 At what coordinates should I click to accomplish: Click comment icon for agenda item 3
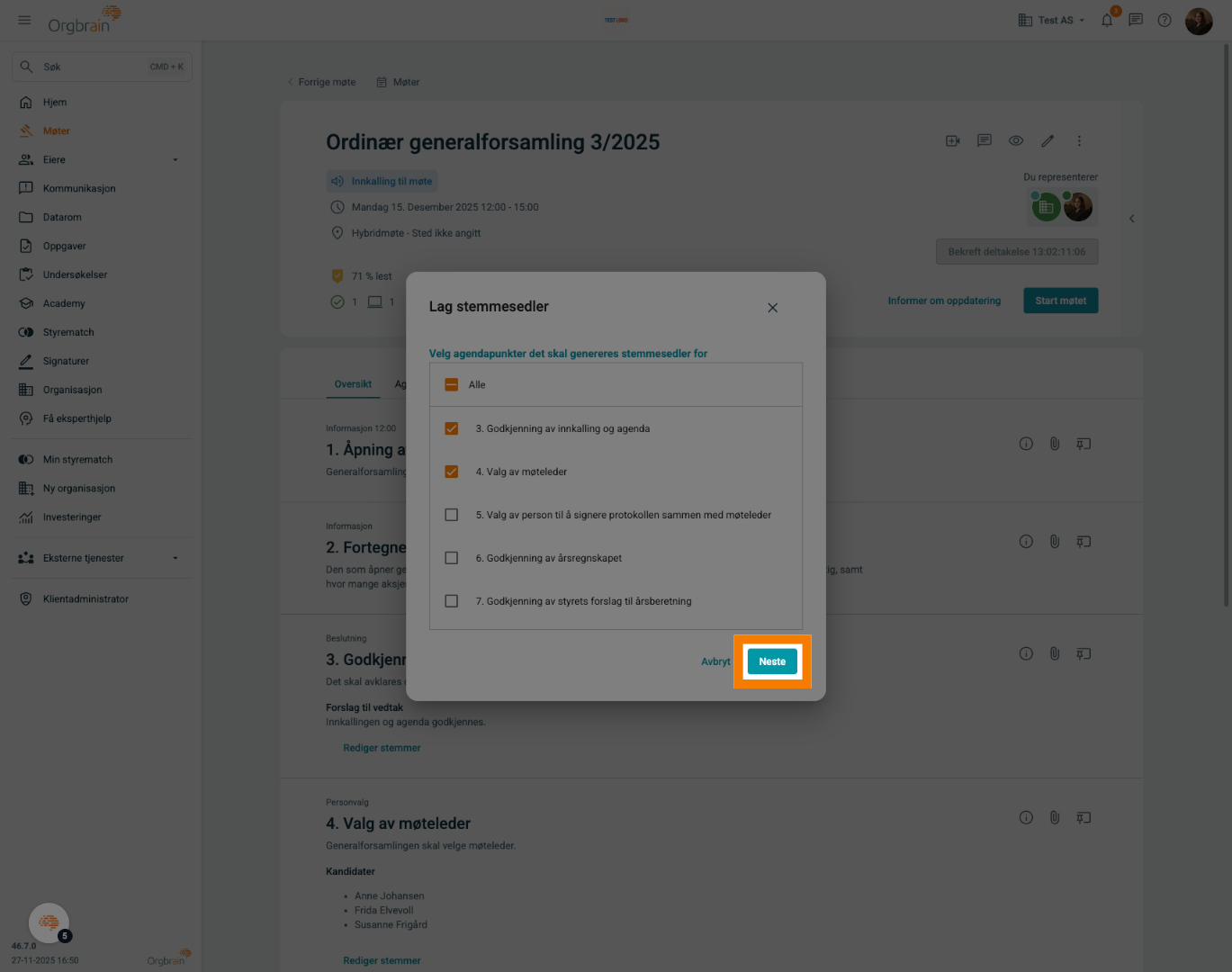[x=1084, y=653]
